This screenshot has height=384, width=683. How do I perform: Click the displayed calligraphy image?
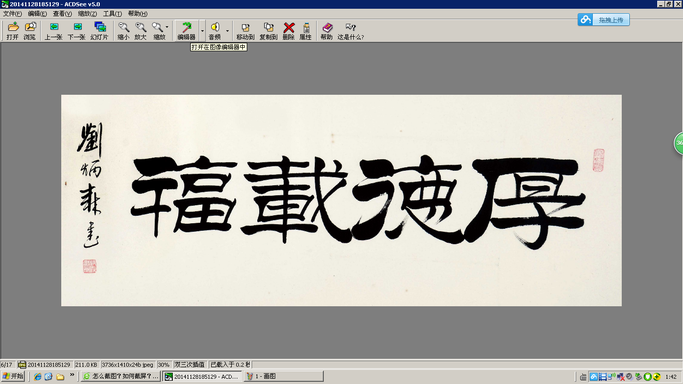coord(341,200)
